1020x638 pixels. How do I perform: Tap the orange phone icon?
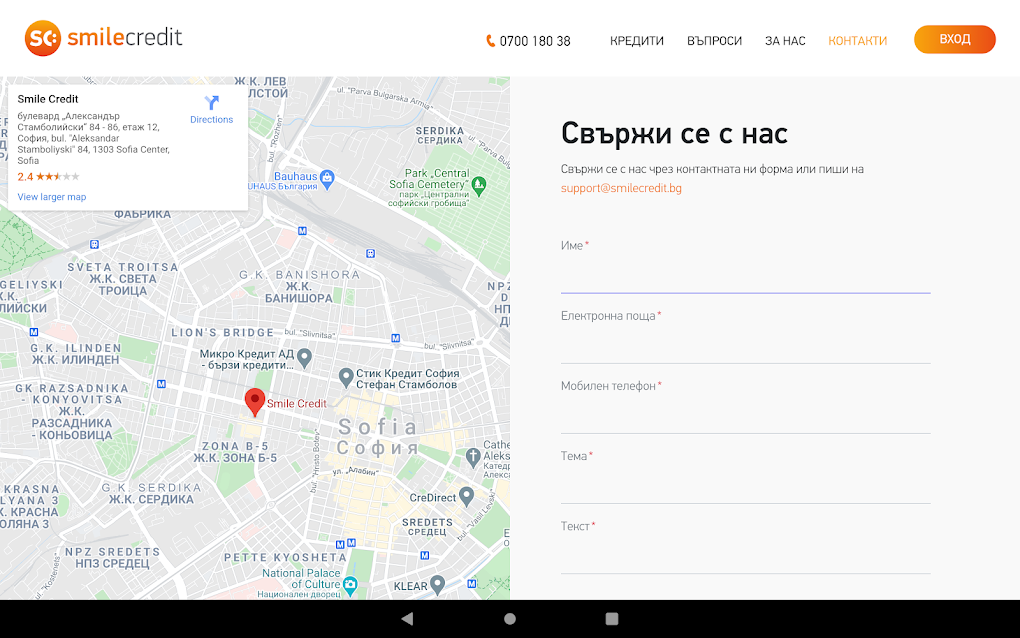point(490,41)
